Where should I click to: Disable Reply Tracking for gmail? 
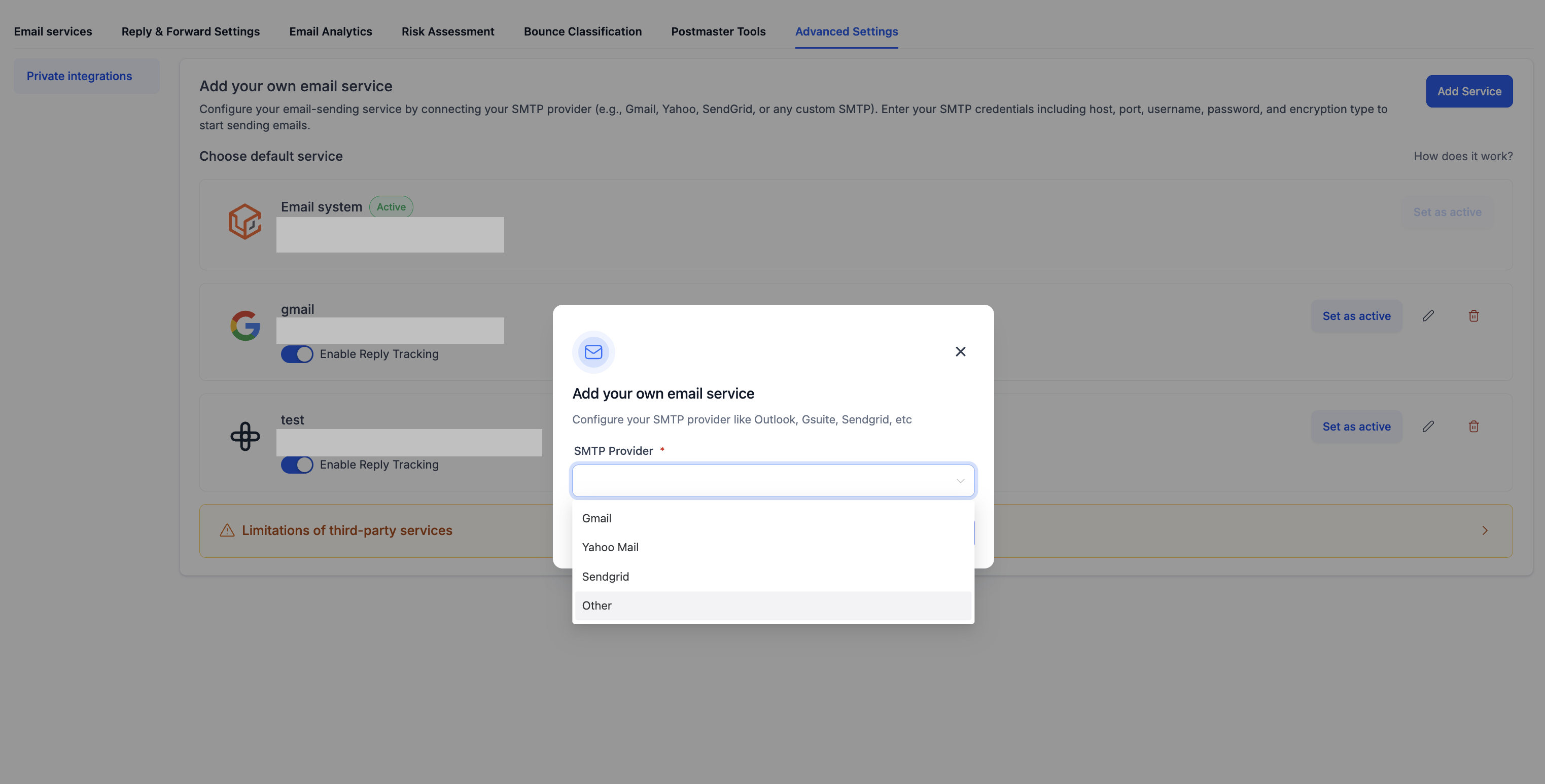point(296,354)
